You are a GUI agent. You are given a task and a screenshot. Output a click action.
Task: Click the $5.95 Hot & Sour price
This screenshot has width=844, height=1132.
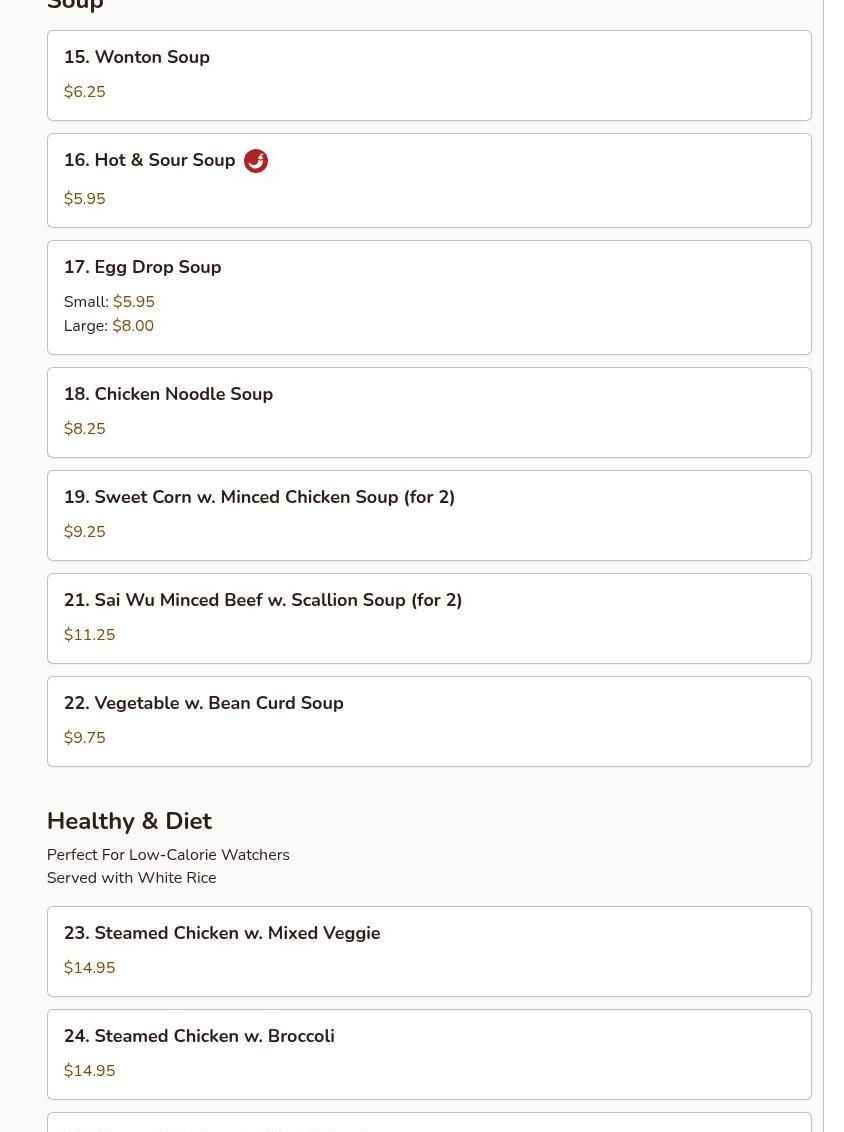84,199
